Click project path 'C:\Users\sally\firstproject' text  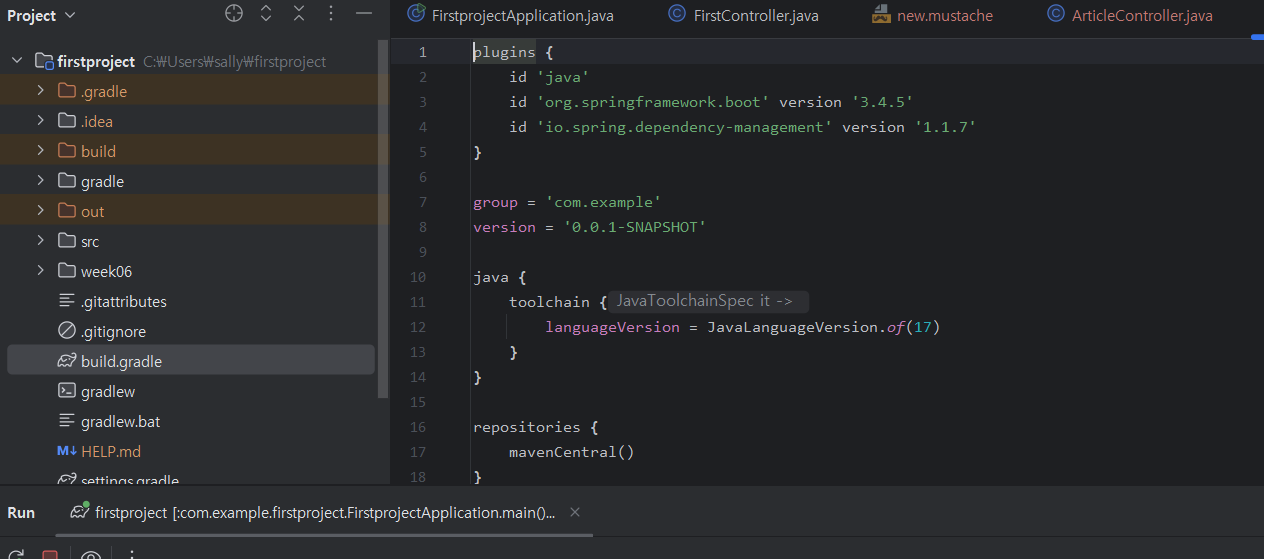pos(235,62)
